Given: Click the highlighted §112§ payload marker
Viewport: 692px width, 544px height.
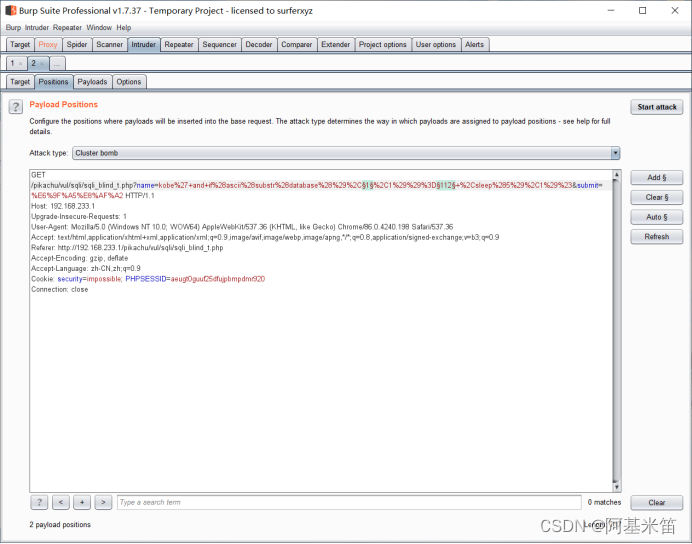Looking at the screenshot, I should tap(446, 185).
